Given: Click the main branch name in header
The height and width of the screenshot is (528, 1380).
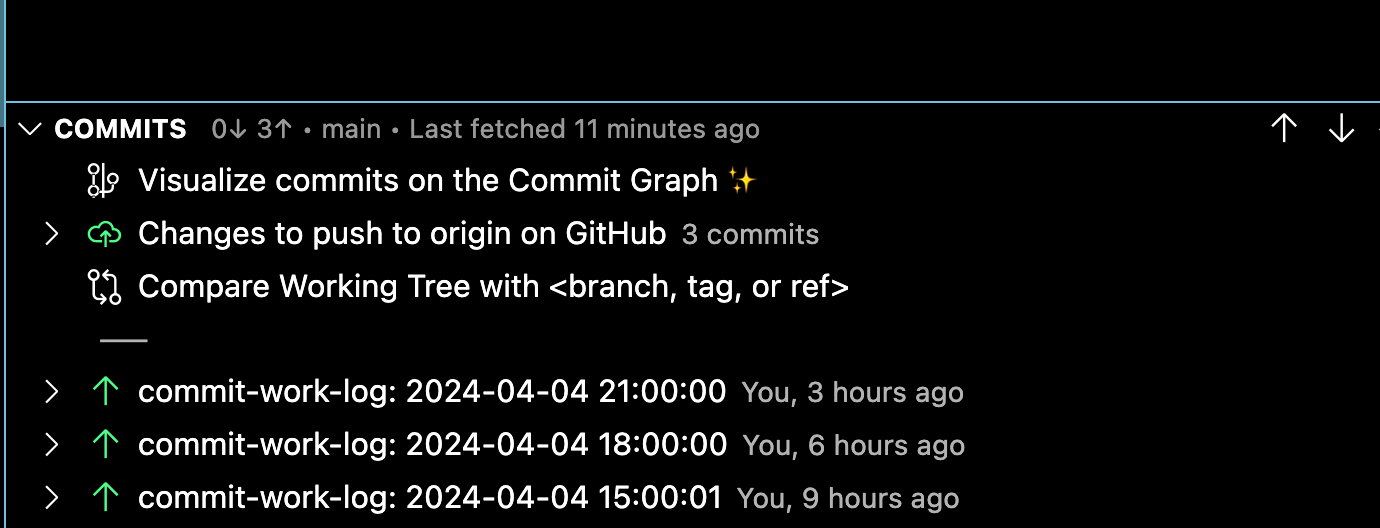Looking at the screenshot, I should [351, 129].
